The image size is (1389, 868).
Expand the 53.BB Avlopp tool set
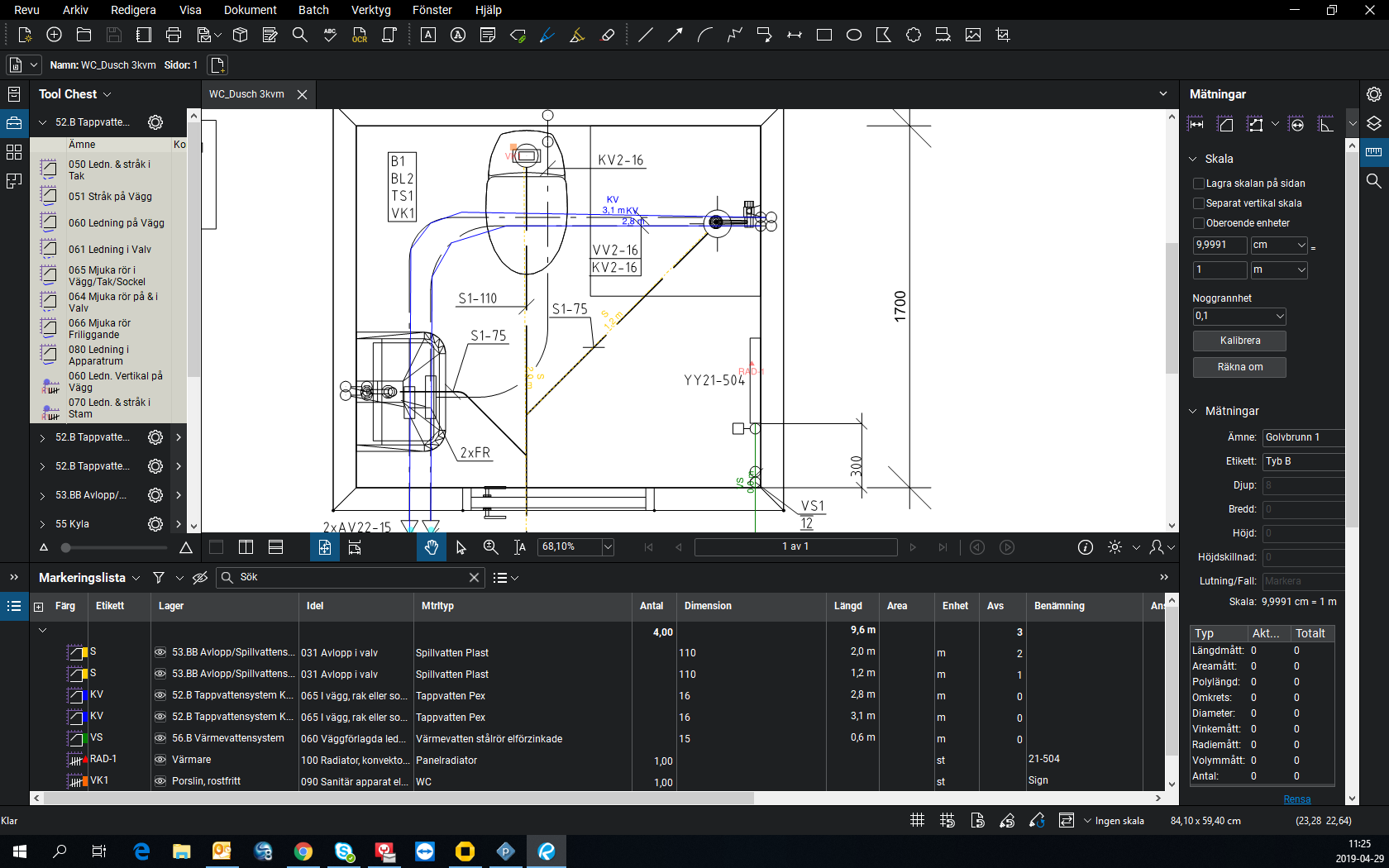(43, 495)
